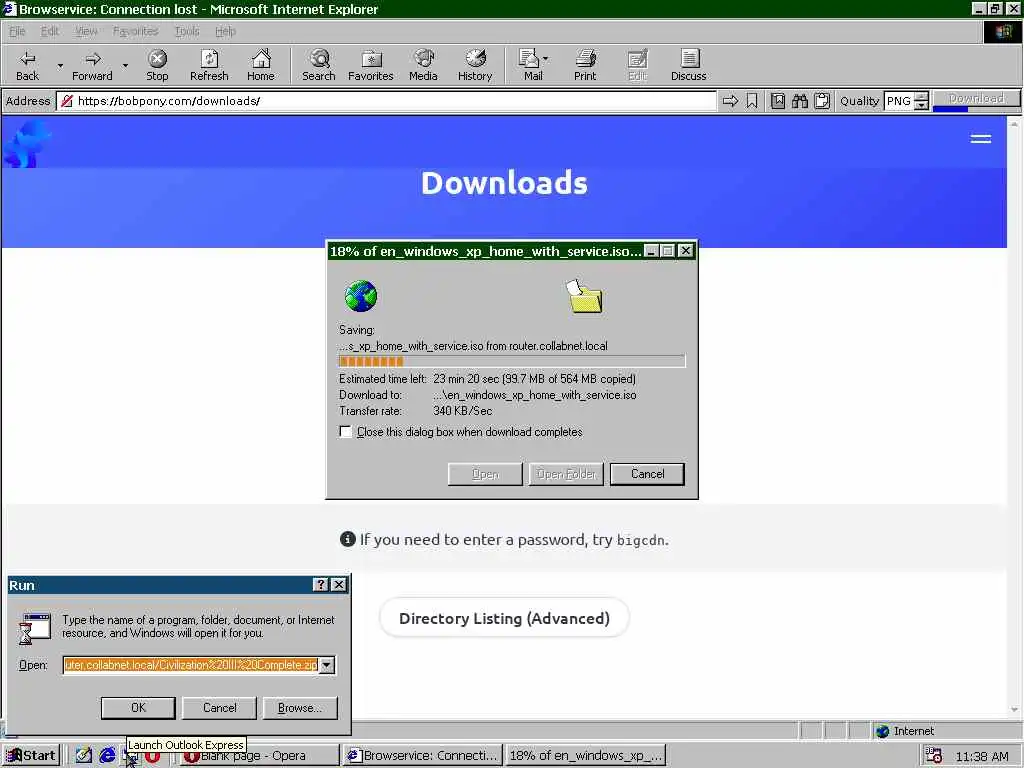Open the hamburger menu on Downloads page

(981, 138)
